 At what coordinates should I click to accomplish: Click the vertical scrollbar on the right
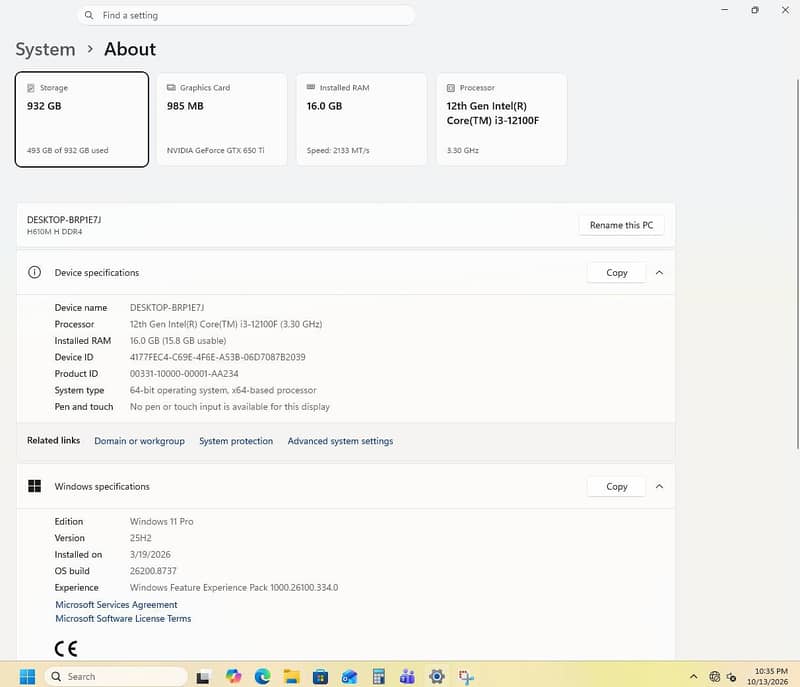pos(797,264)
